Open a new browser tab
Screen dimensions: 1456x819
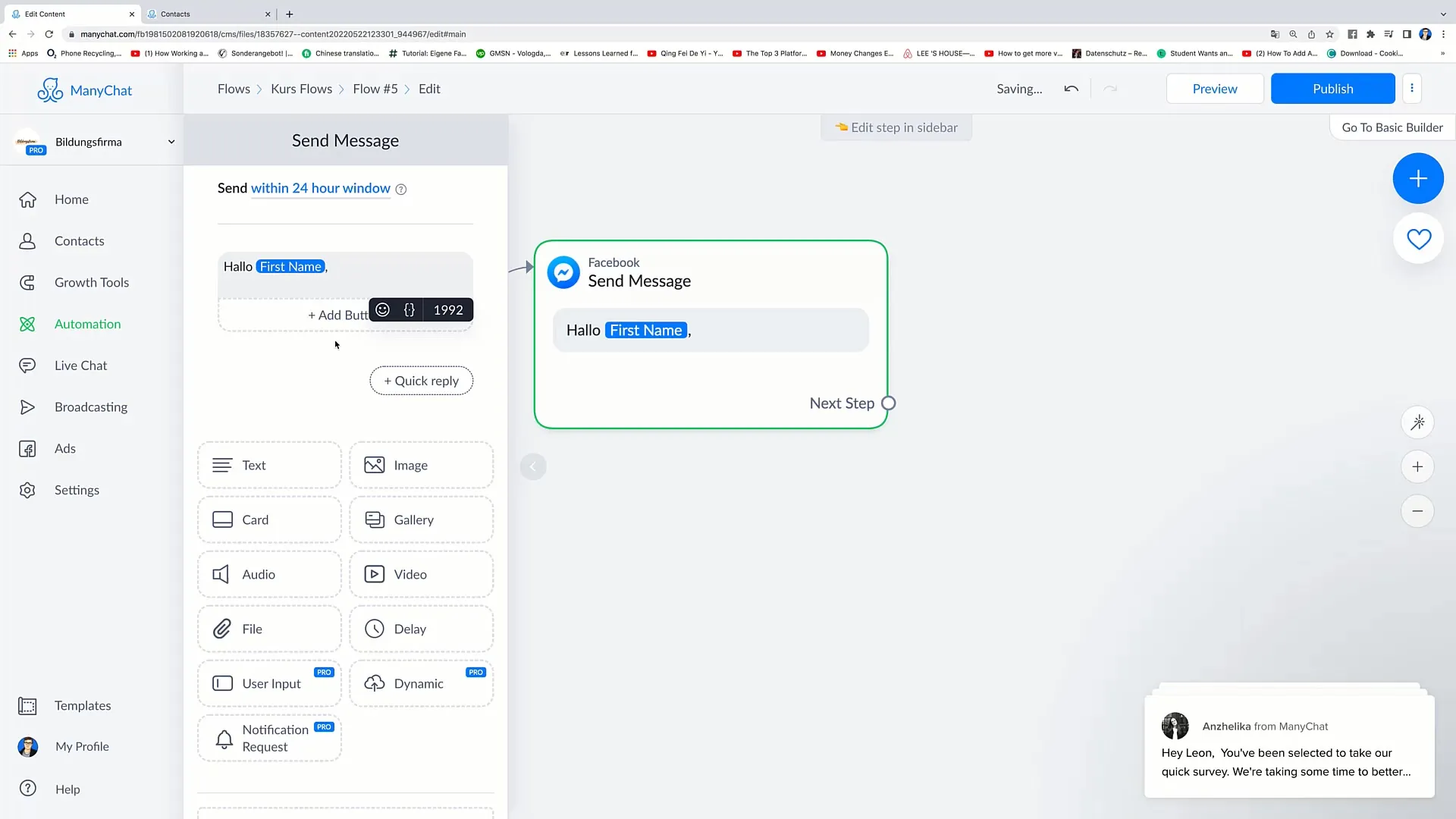click(x=290, y=14)
